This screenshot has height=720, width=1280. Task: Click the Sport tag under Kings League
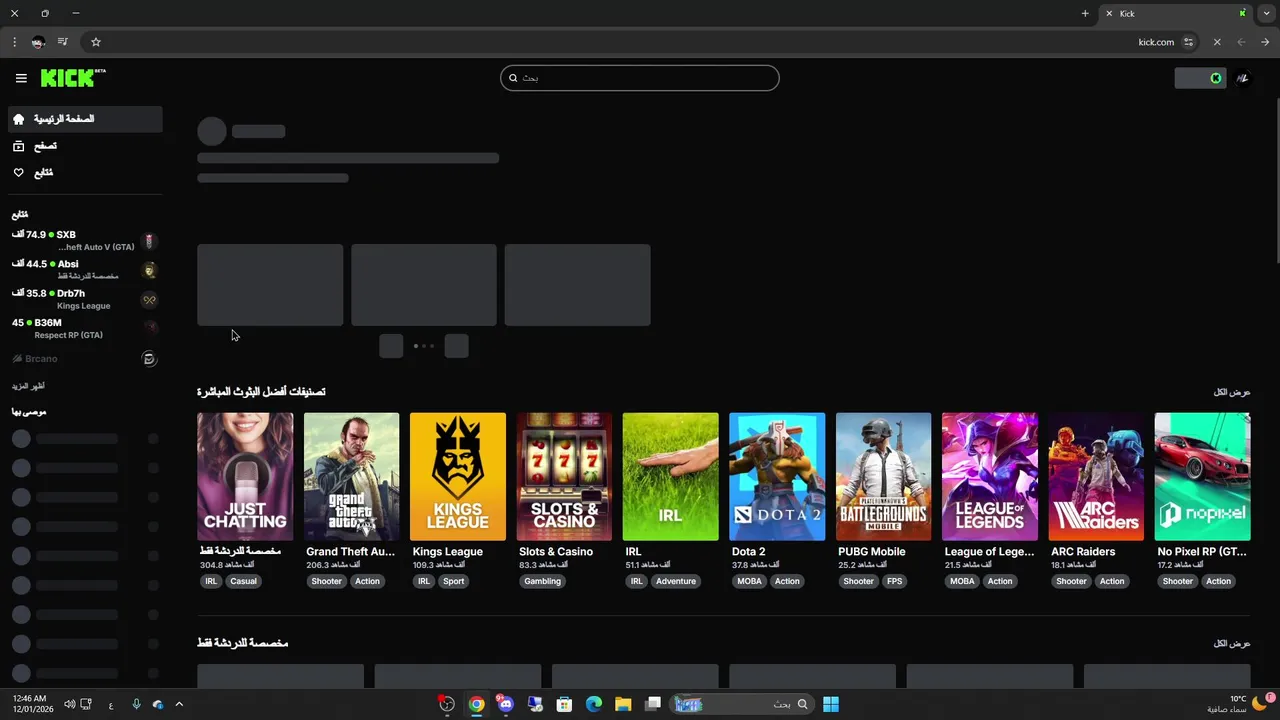[454, 581]
